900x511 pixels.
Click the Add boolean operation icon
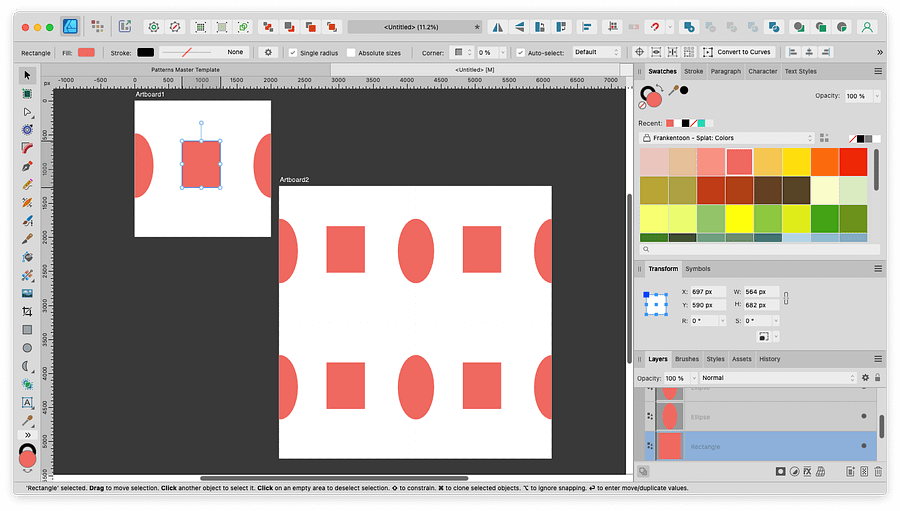[689, 27]
